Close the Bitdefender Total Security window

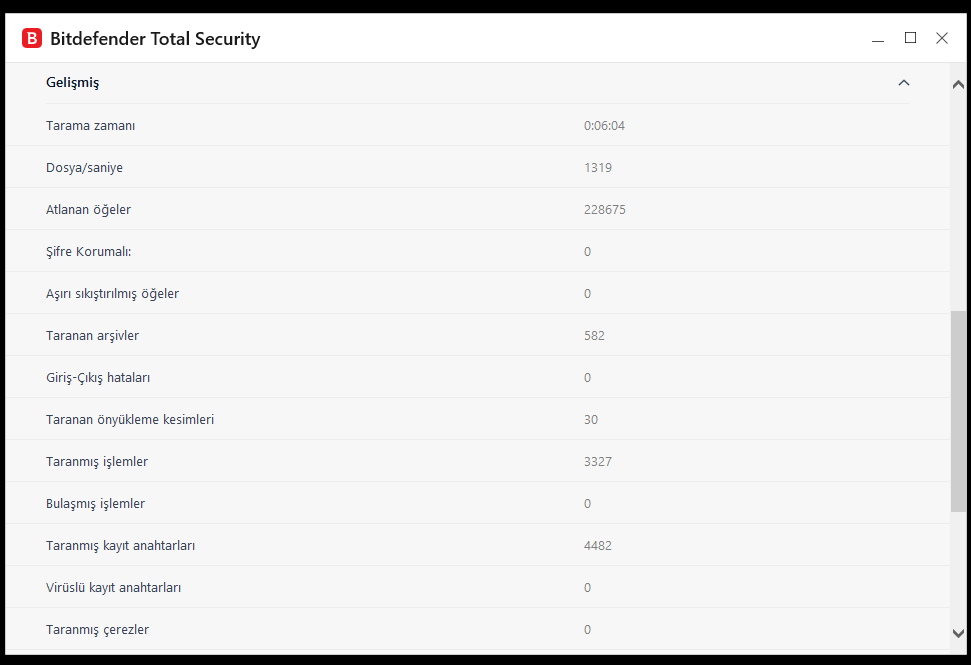coord(942,38)
